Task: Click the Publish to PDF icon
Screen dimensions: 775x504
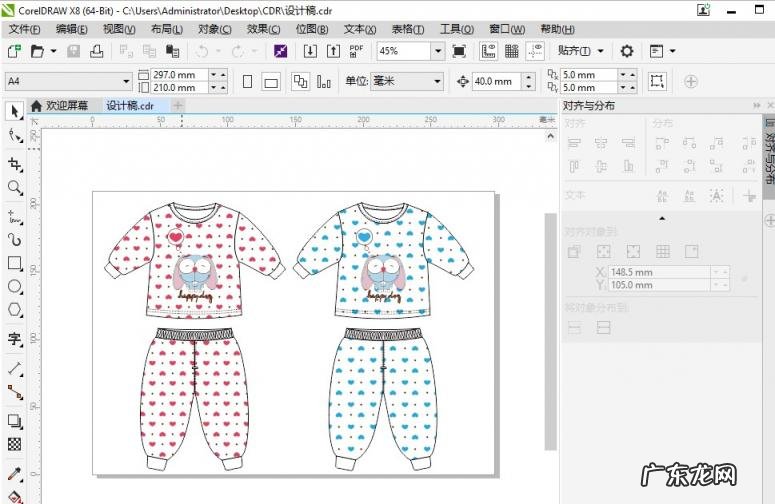Action: [357, 51]
